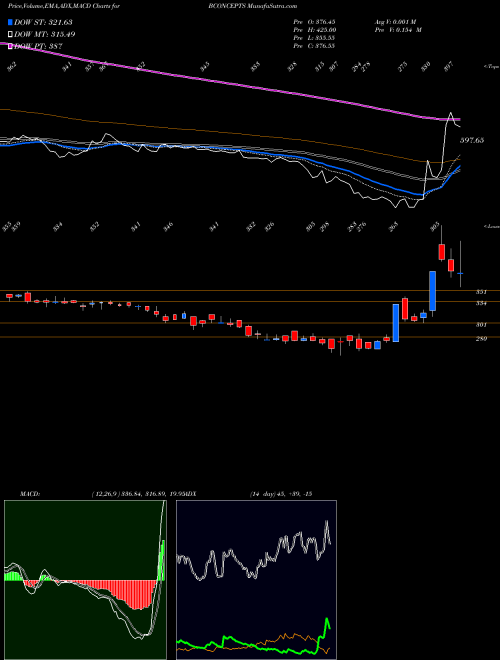Click the 'Pre L: 355.55' value
500x660 pixels.
tap(314, 38)
